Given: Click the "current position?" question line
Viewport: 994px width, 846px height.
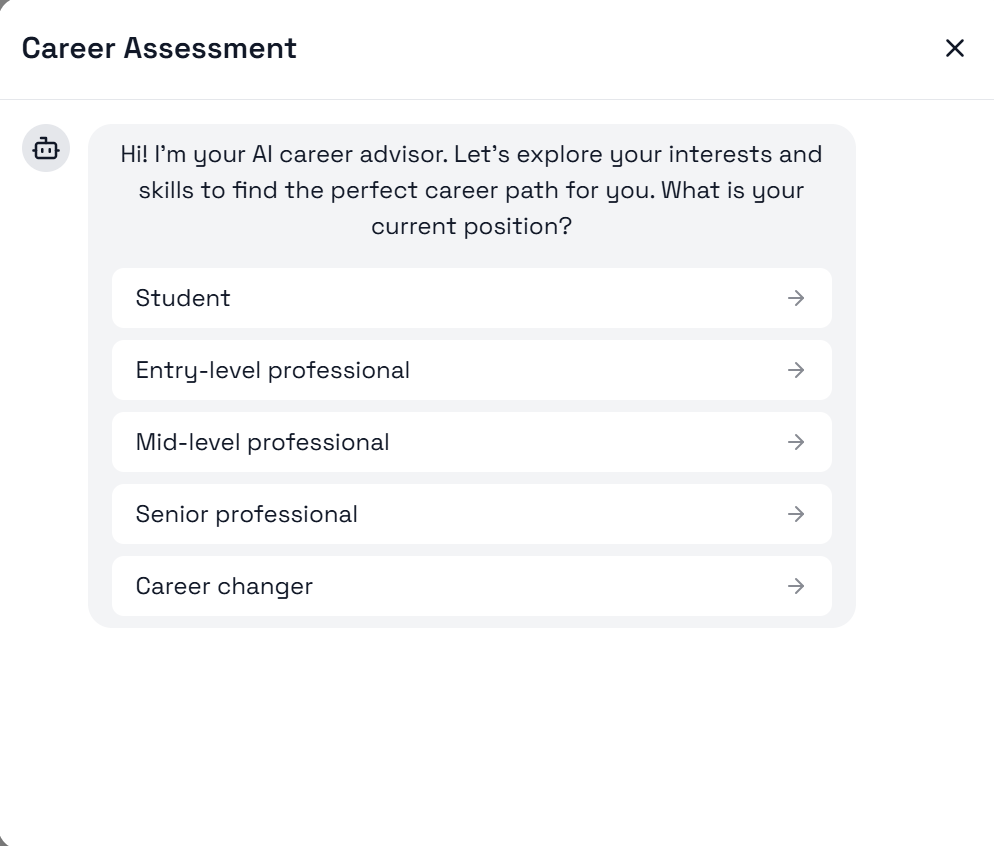Looking at the screenshot, I should [x=471, y=226].
